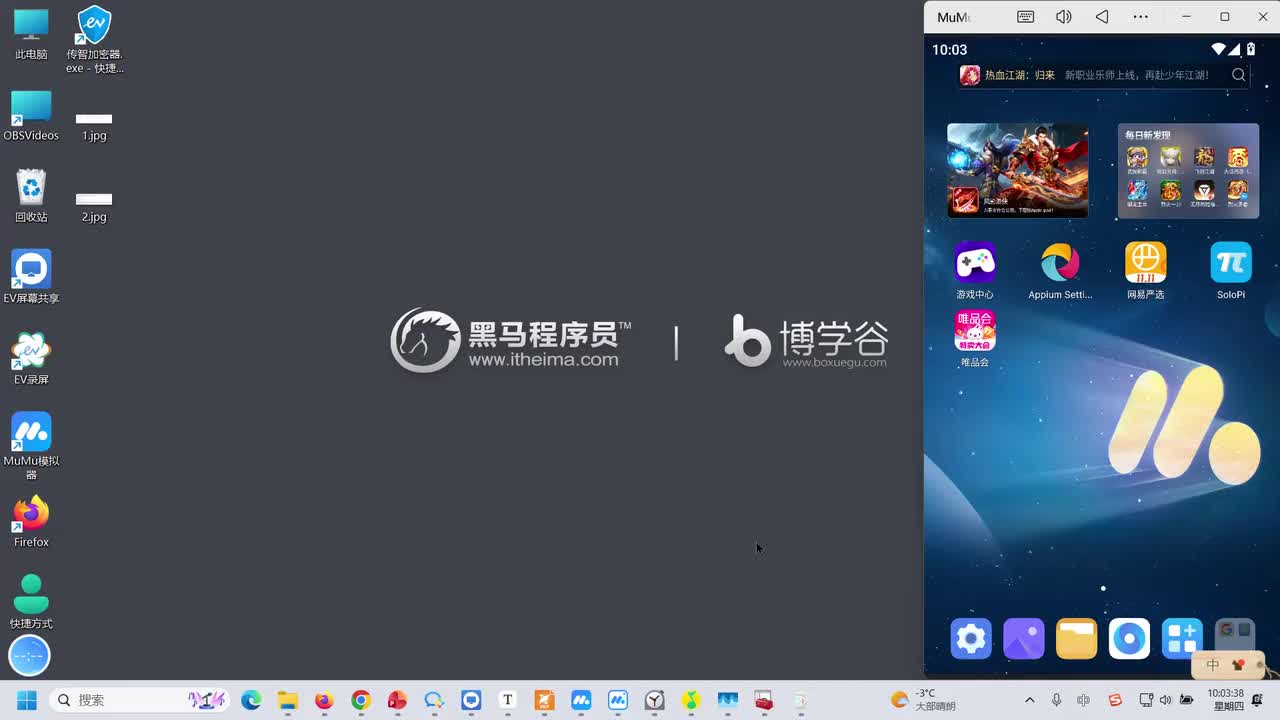Open Firefox from taskbar

coord(324,700)
